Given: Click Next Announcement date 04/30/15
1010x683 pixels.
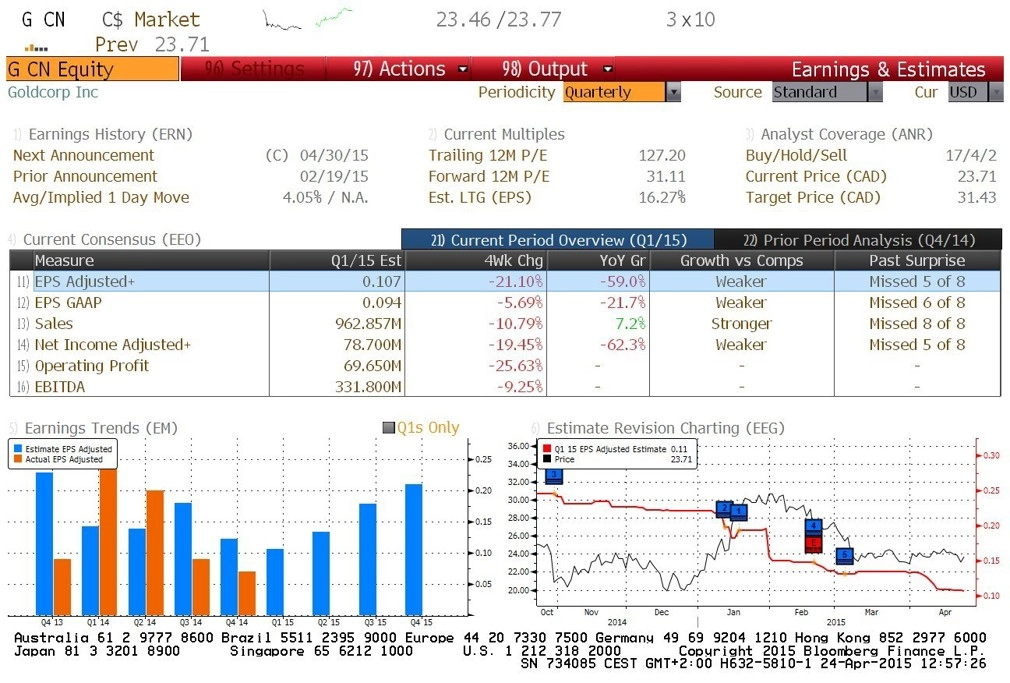Looking at the screenshot, I should click(x=334, y=155).
